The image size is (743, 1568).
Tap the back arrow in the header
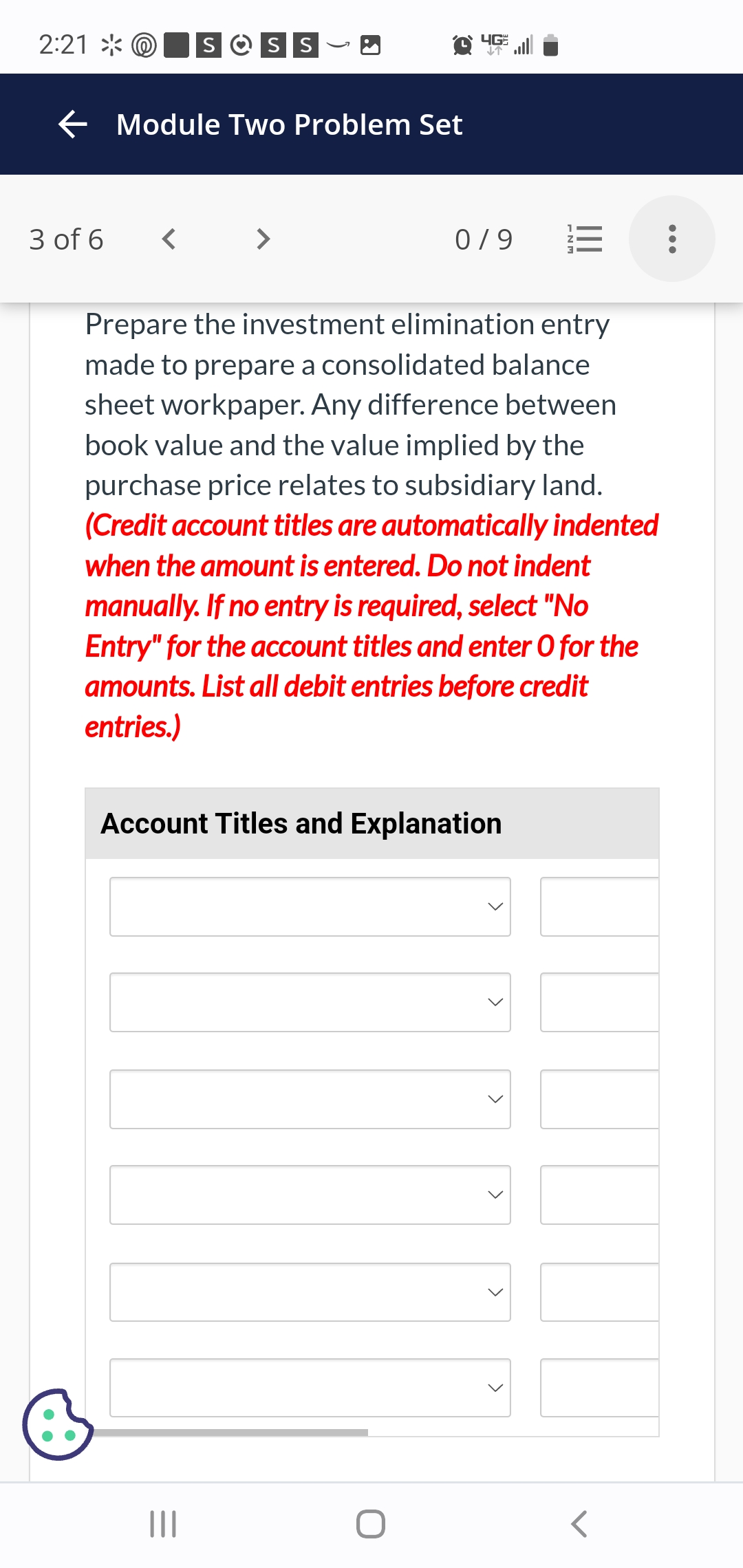[74, 124]
